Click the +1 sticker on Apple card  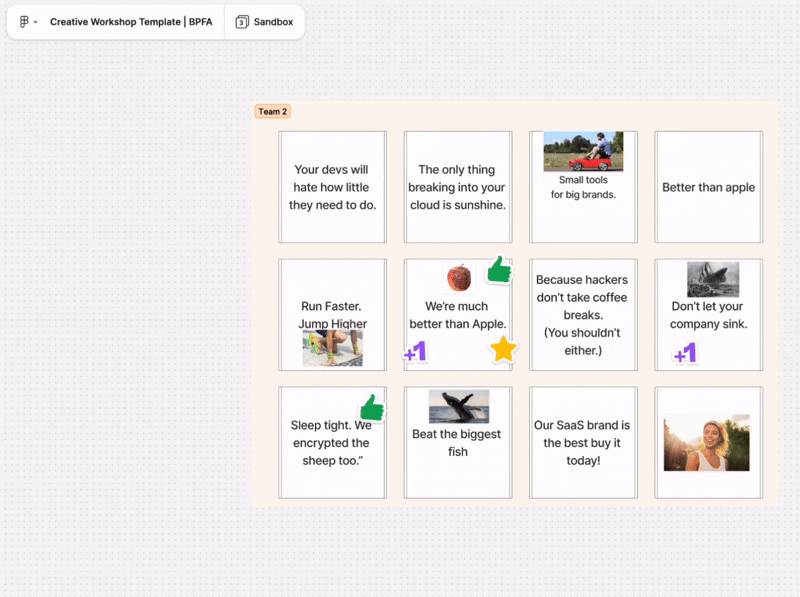(415, 352)
